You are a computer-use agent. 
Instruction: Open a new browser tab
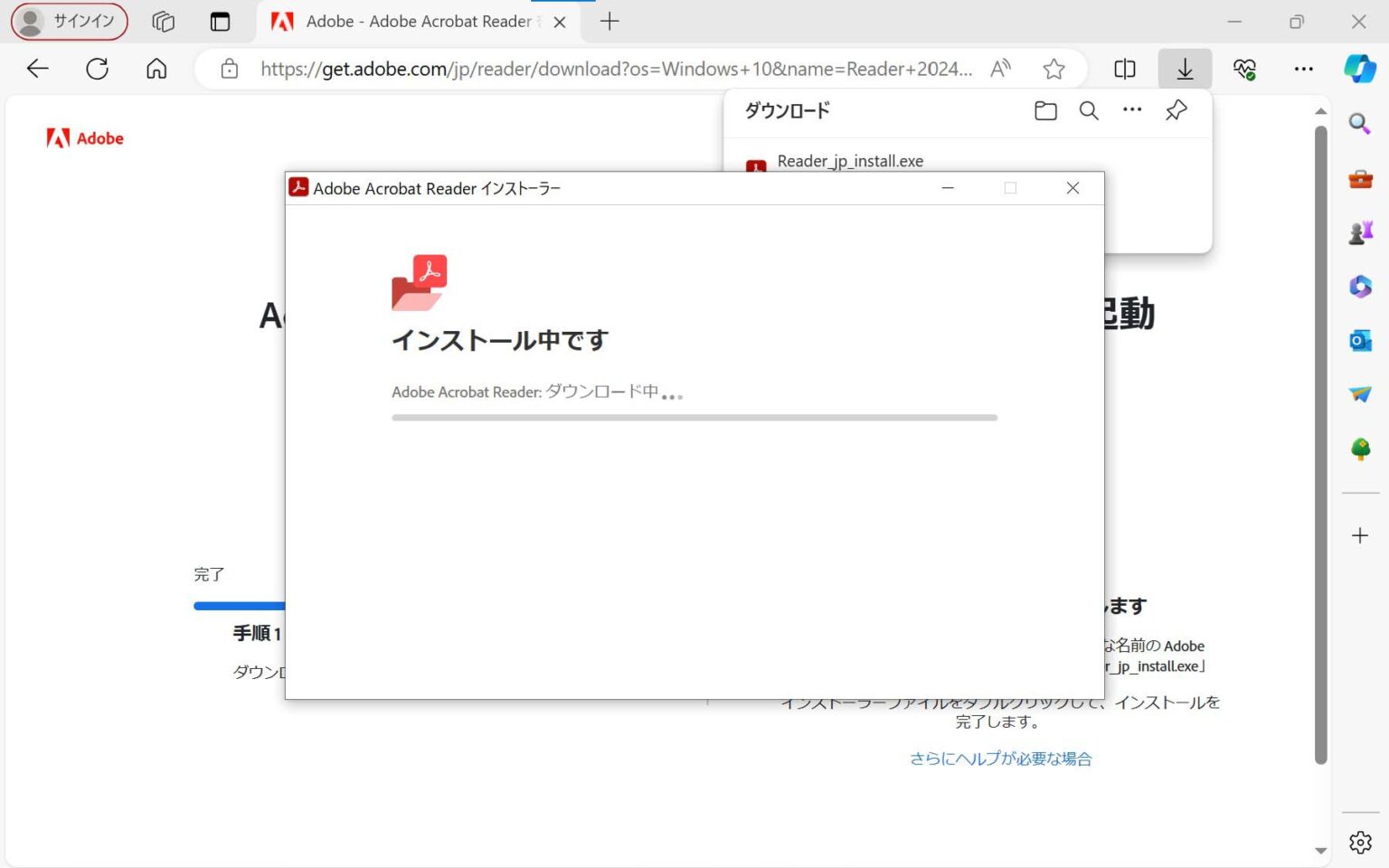(609, 22)
